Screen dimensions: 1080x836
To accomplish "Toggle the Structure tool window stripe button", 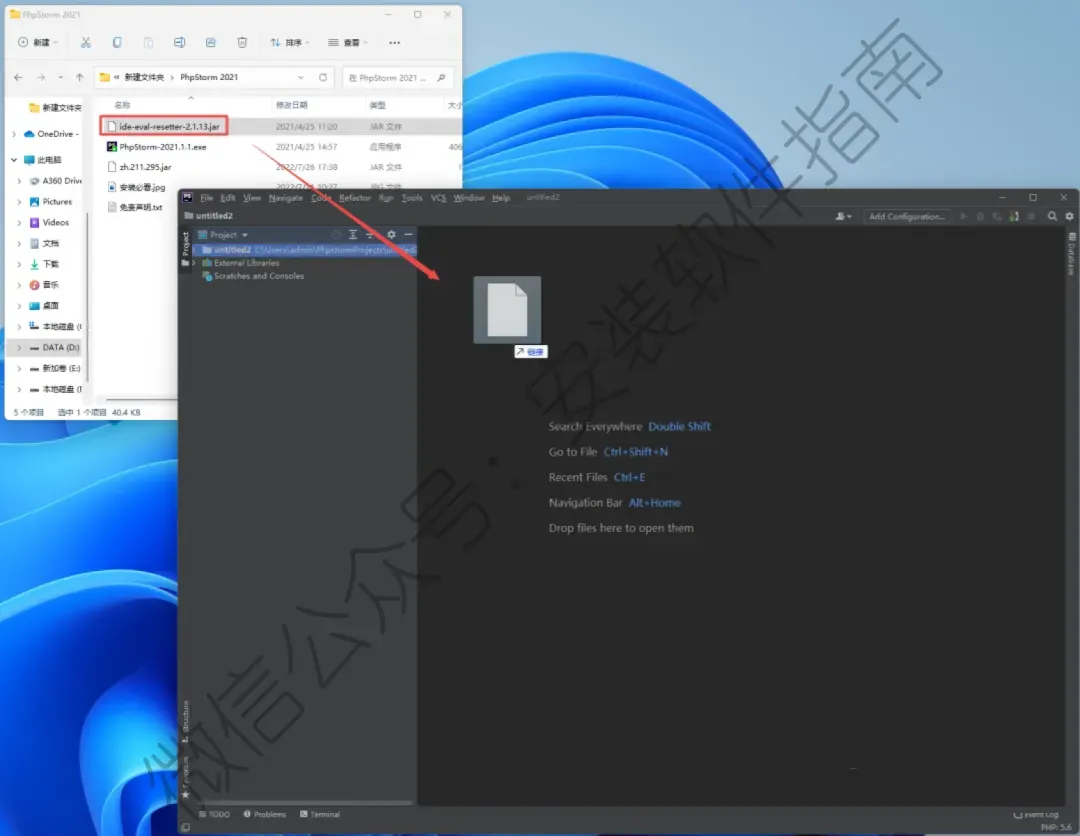I will tap(185, 722).
